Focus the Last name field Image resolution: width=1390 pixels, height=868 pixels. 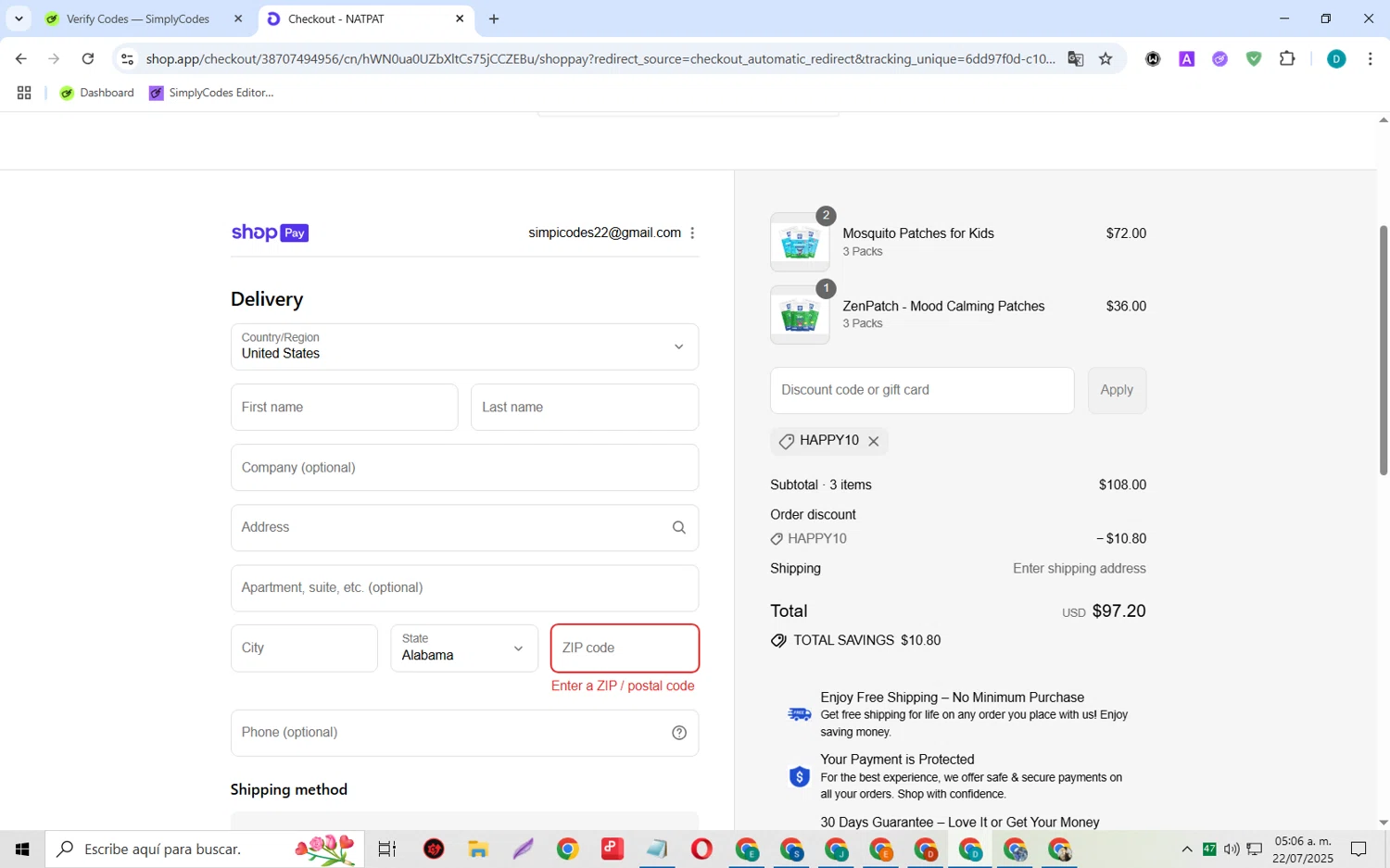(585, 408)
